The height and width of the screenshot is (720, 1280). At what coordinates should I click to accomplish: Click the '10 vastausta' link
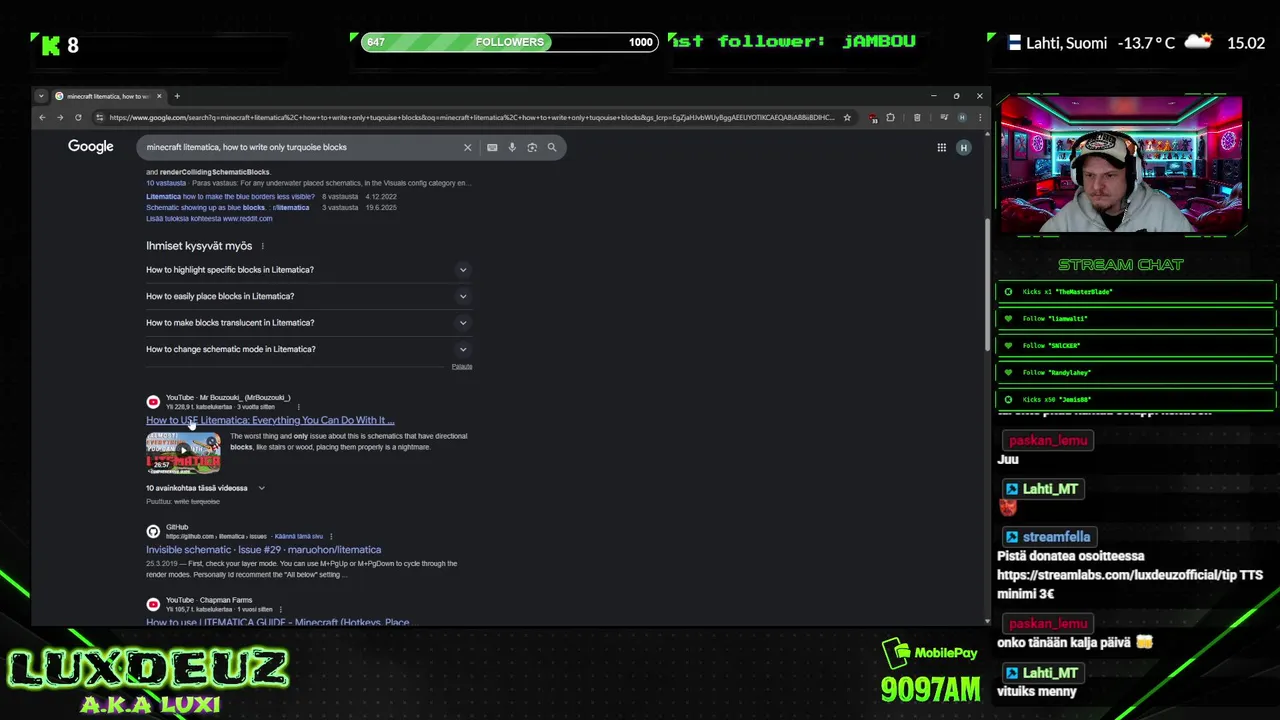166,183
